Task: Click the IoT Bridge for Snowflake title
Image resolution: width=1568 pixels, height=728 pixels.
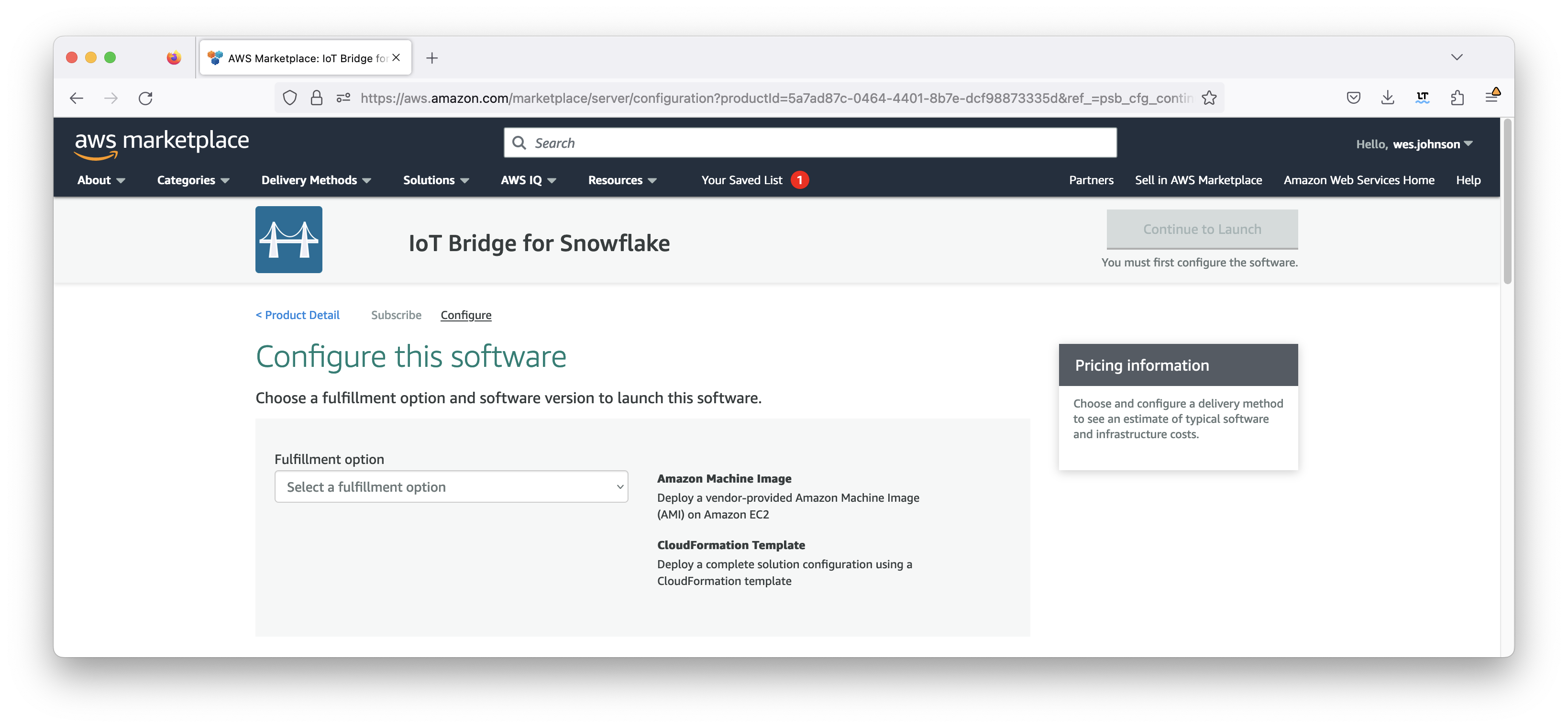Action: coord(539,243)
